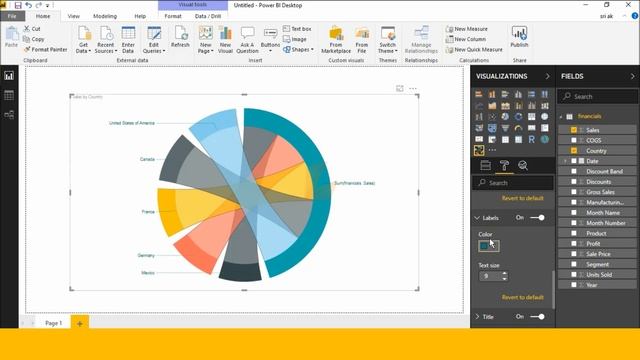Select the Format Painter tool

[x=45, y=49]
